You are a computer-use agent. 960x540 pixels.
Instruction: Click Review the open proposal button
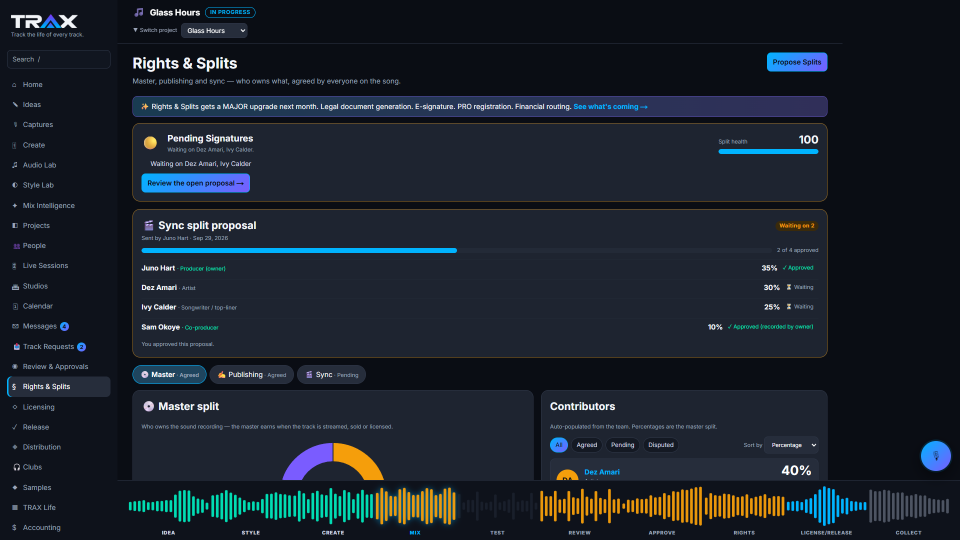coord(195,183)
